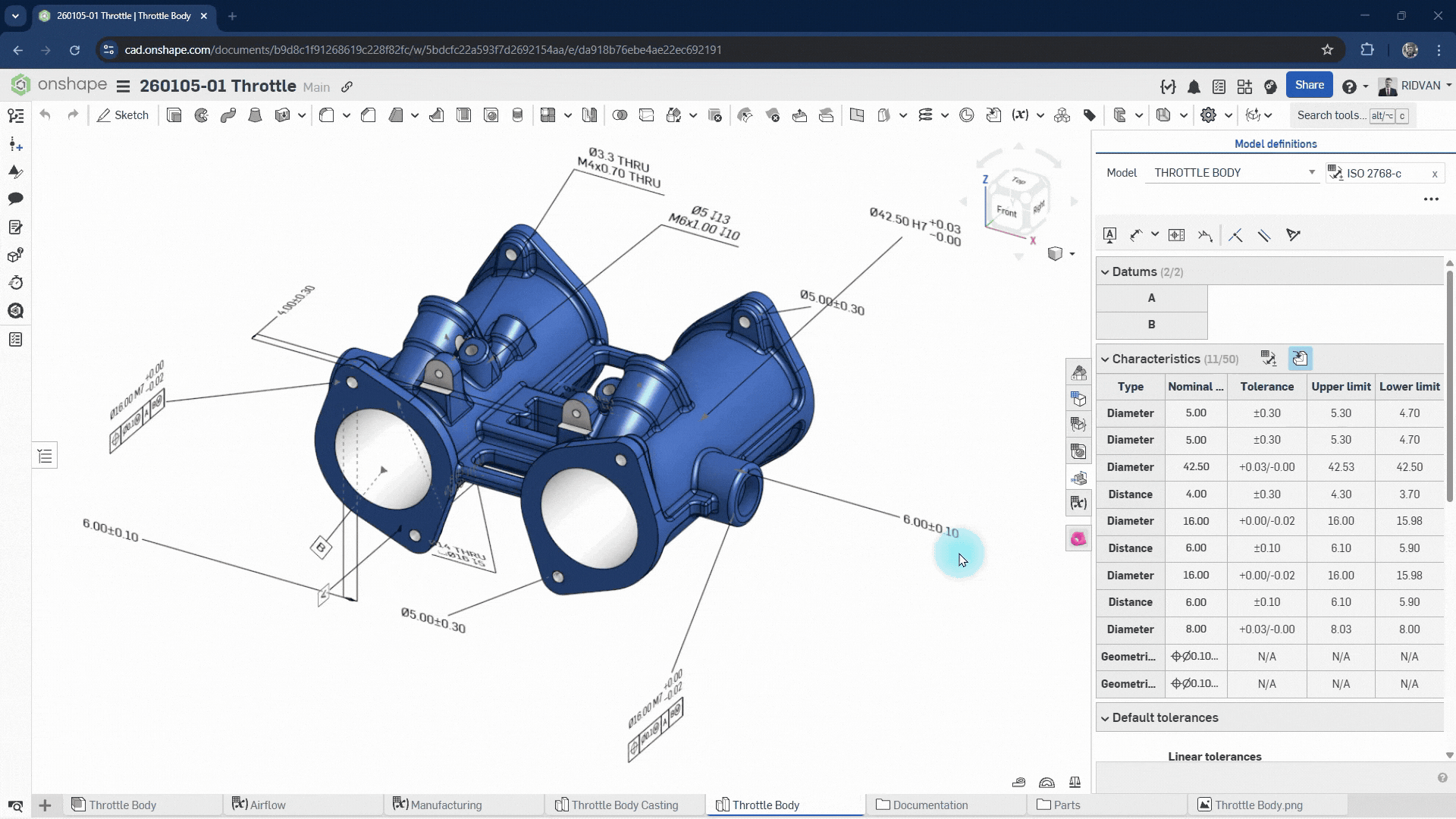The width and height of the screenshot is (1456, 819).
Task: Select the Loft tool
Action: coord(255,115)
